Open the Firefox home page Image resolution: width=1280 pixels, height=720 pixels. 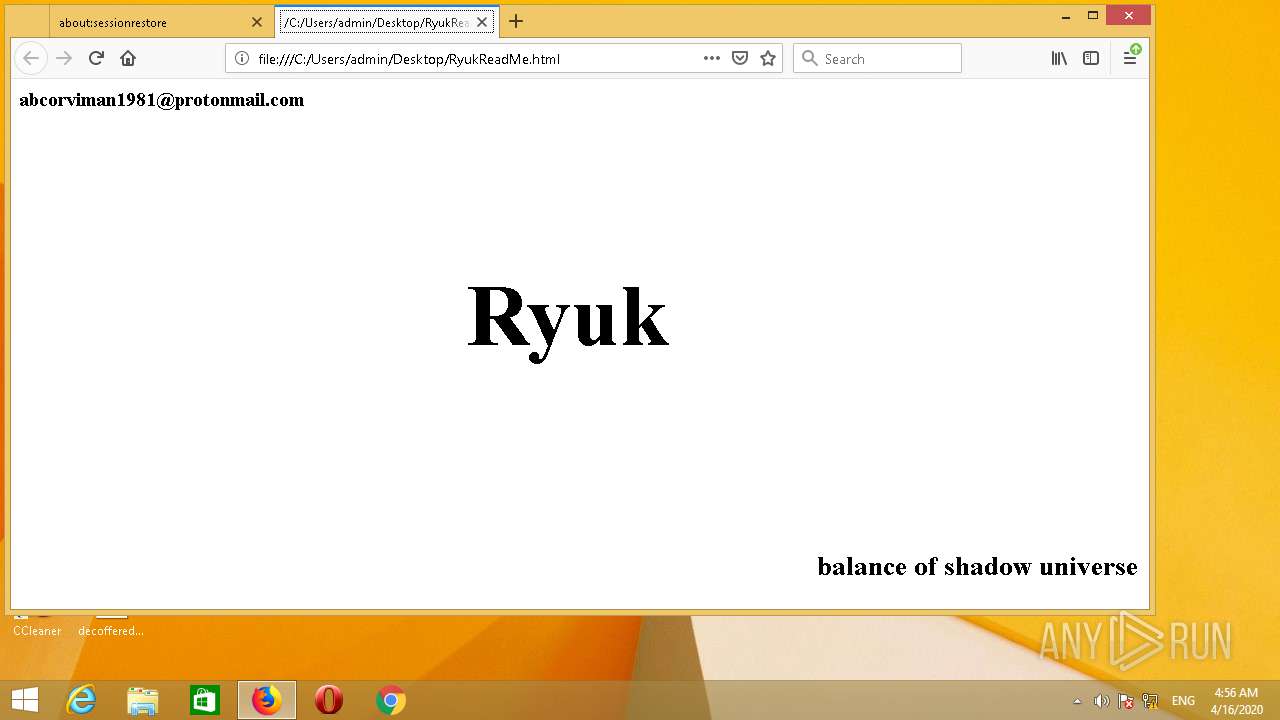128,58
